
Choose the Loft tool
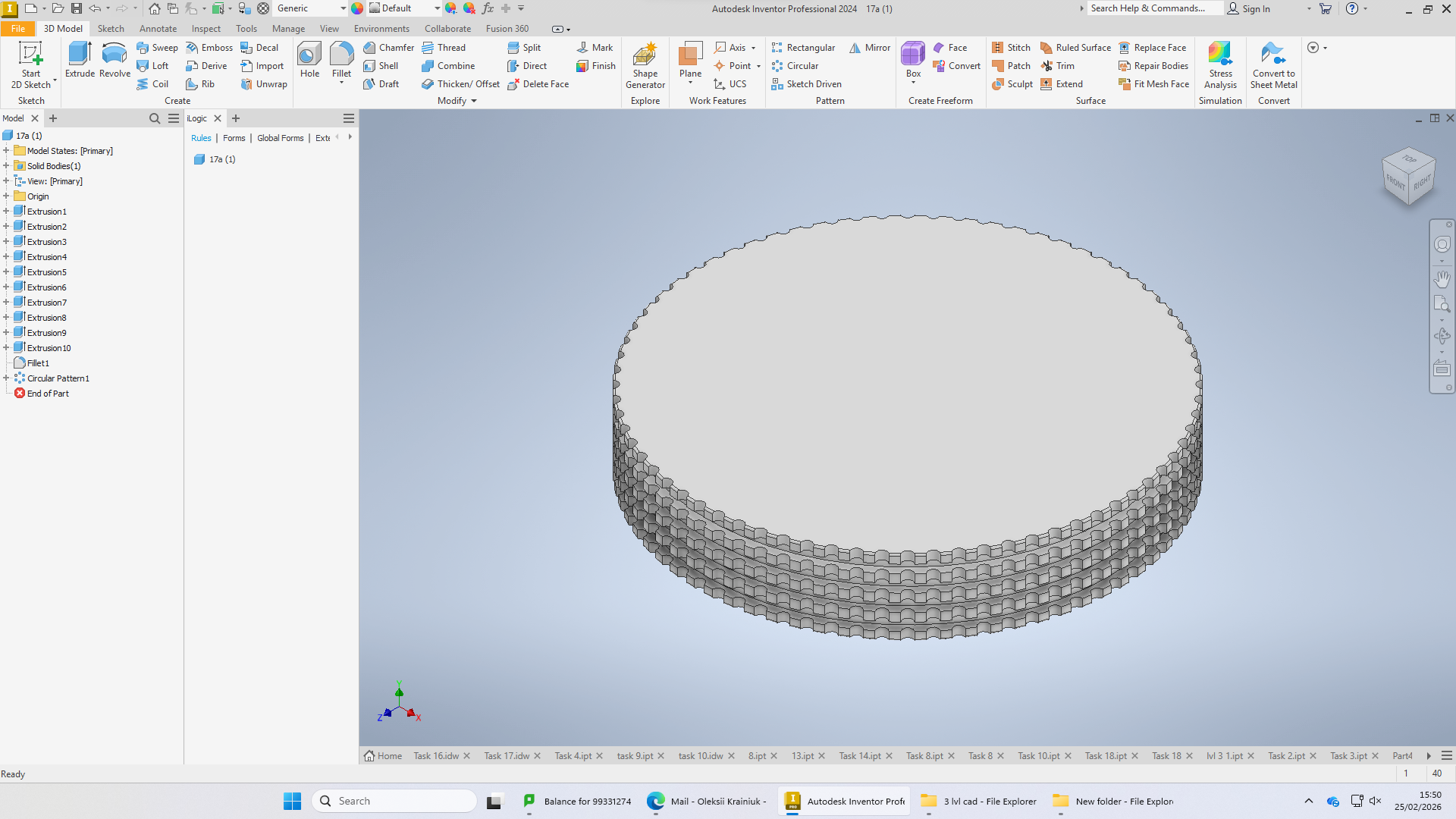(152, 65)
